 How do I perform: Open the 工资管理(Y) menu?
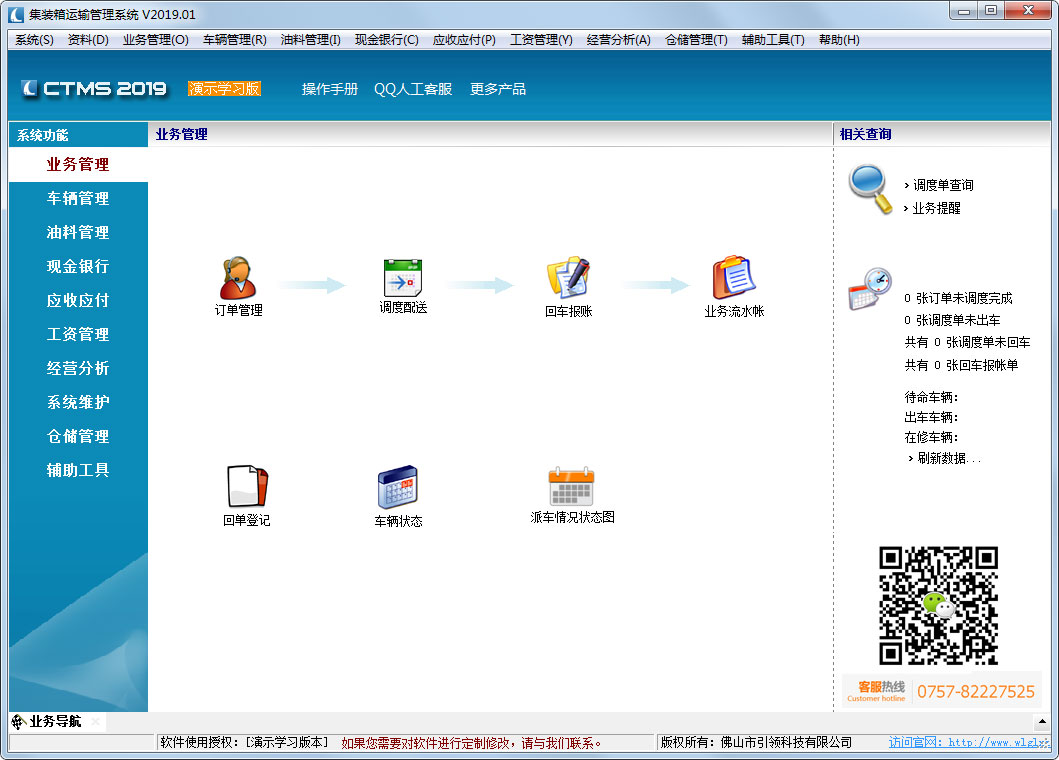pos(541,40)
